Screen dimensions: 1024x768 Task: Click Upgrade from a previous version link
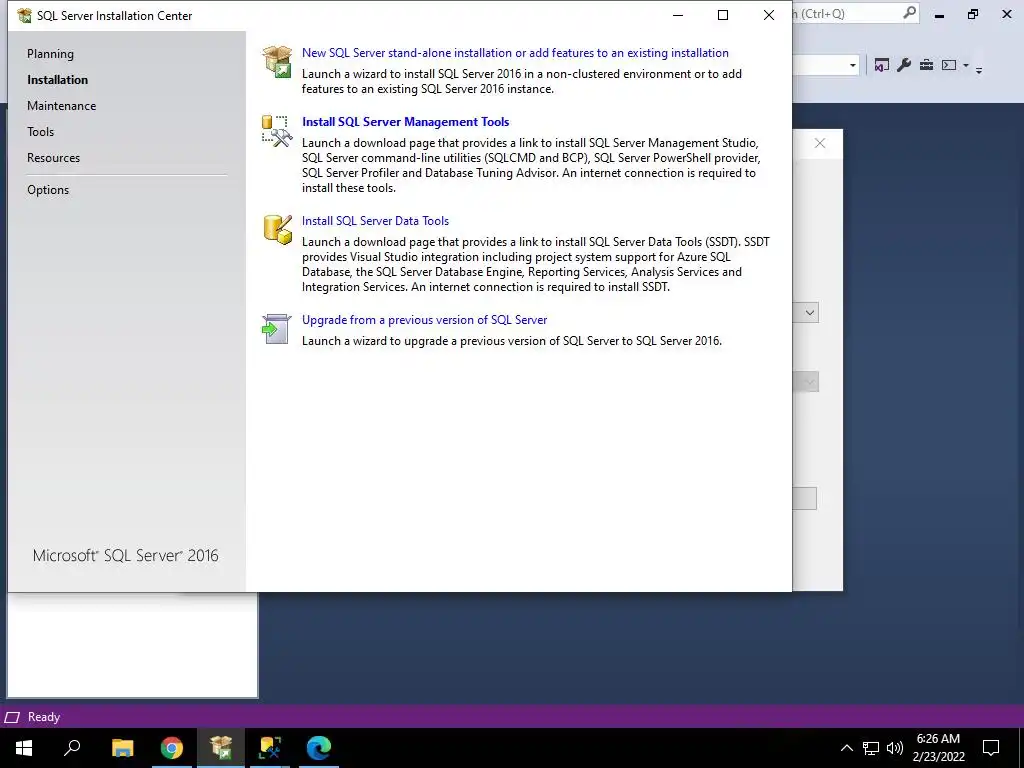click(x=424, y=320)
